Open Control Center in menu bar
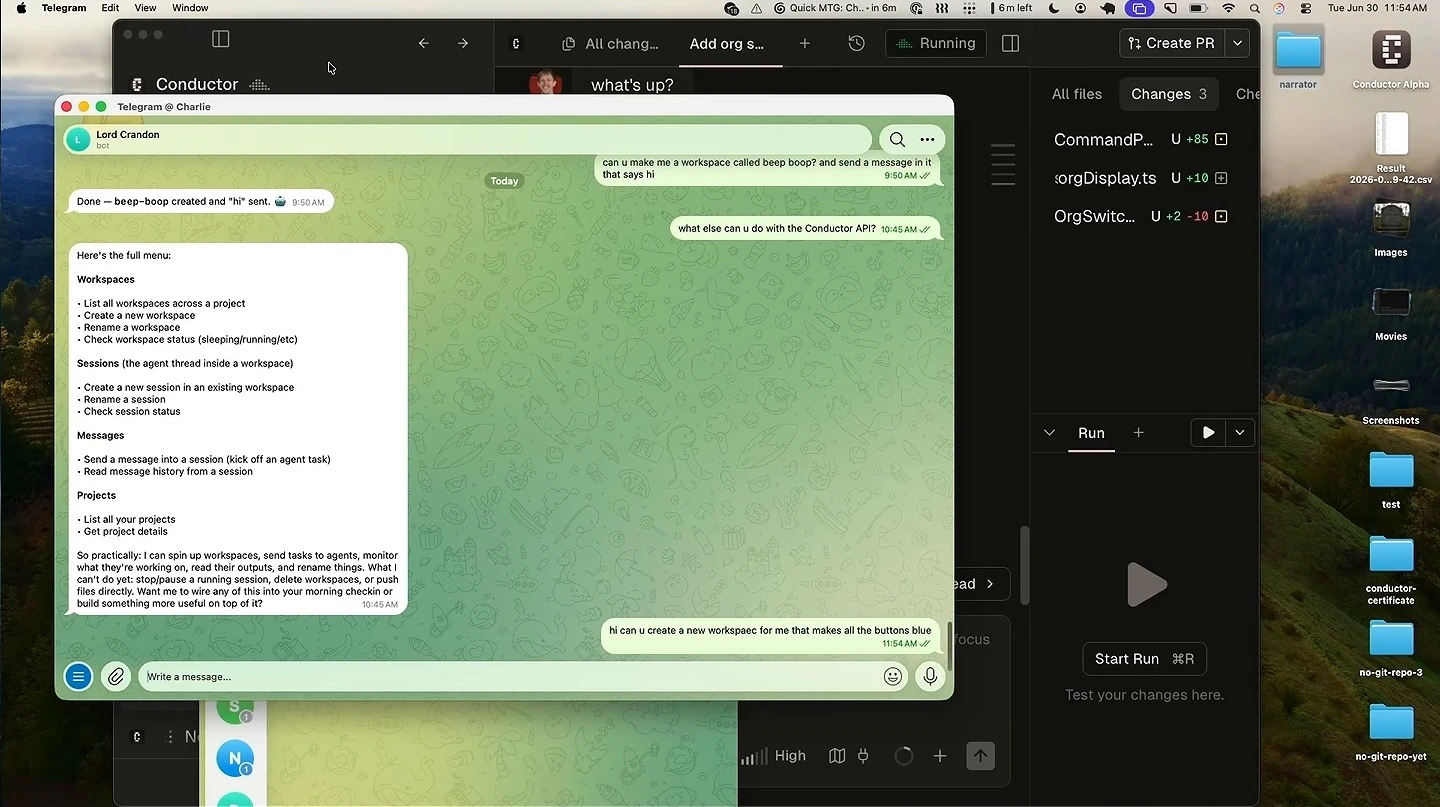This screenshot has height=807, width=1440. [1306, 8]
